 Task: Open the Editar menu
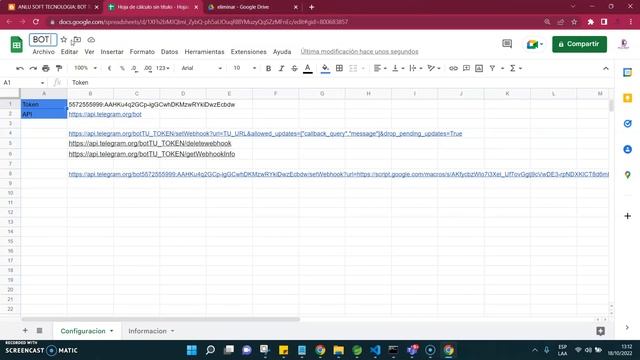pyautogui.click(x=69, y=52)
